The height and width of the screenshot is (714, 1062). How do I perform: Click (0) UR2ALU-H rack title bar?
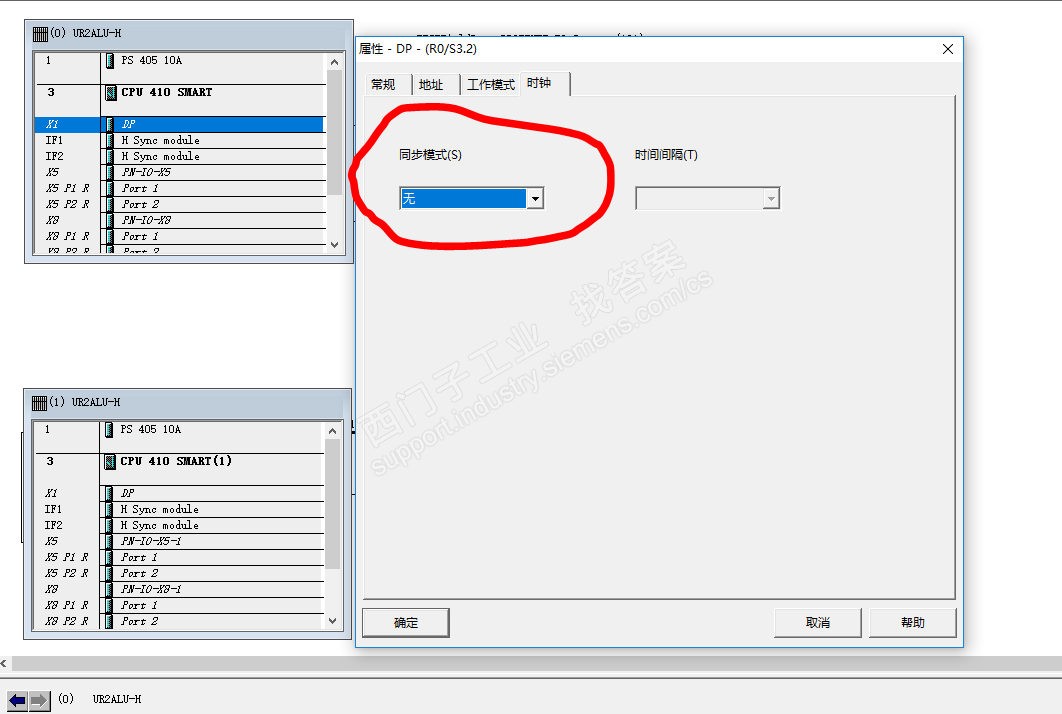pyautogui.click(x=189, y=34)
